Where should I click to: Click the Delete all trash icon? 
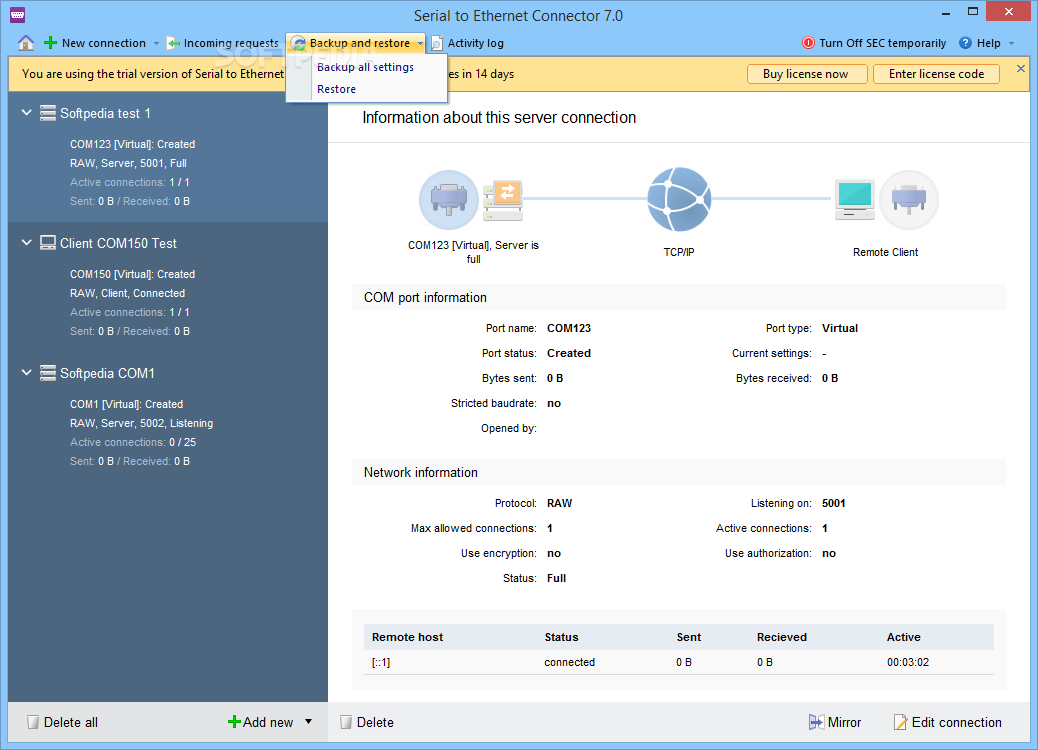coord(32,722)
